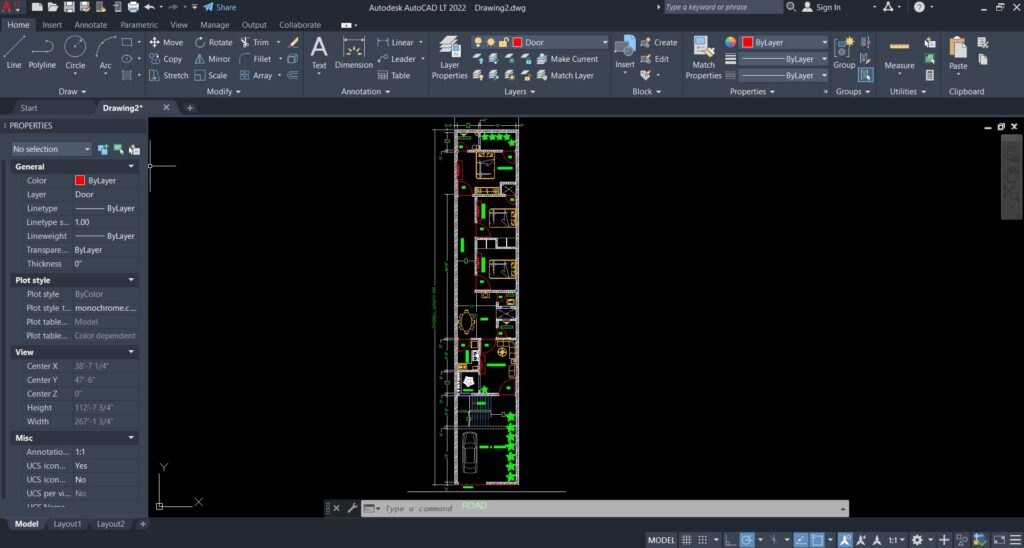1024x548 pixels.
Task: Click the Insert block icon
Action: (x=625, y=52)
